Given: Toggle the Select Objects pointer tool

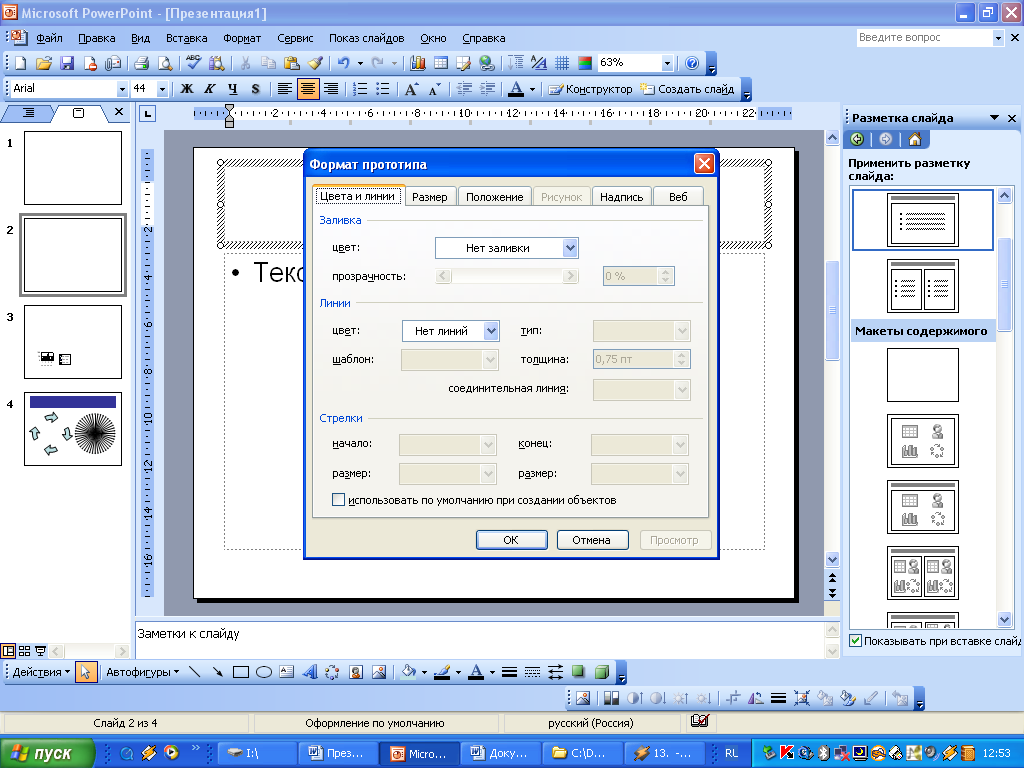Looking at the screenshot, I should (x=86, y=671).
